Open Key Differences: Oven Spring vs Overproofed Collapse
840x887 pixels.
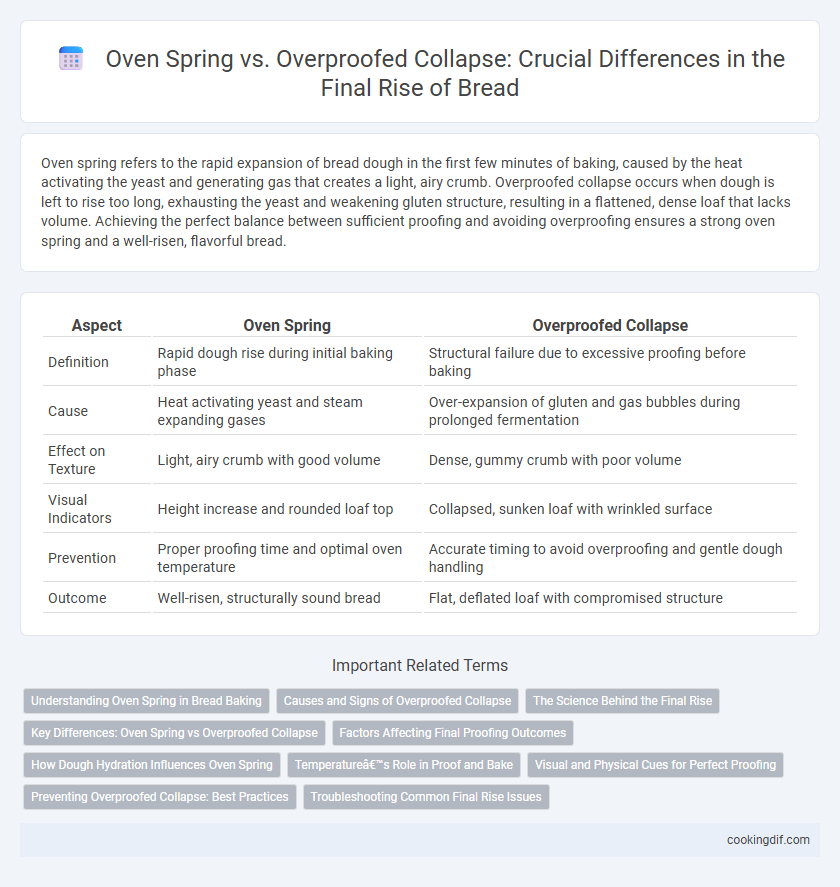click(x=174, y=733)
